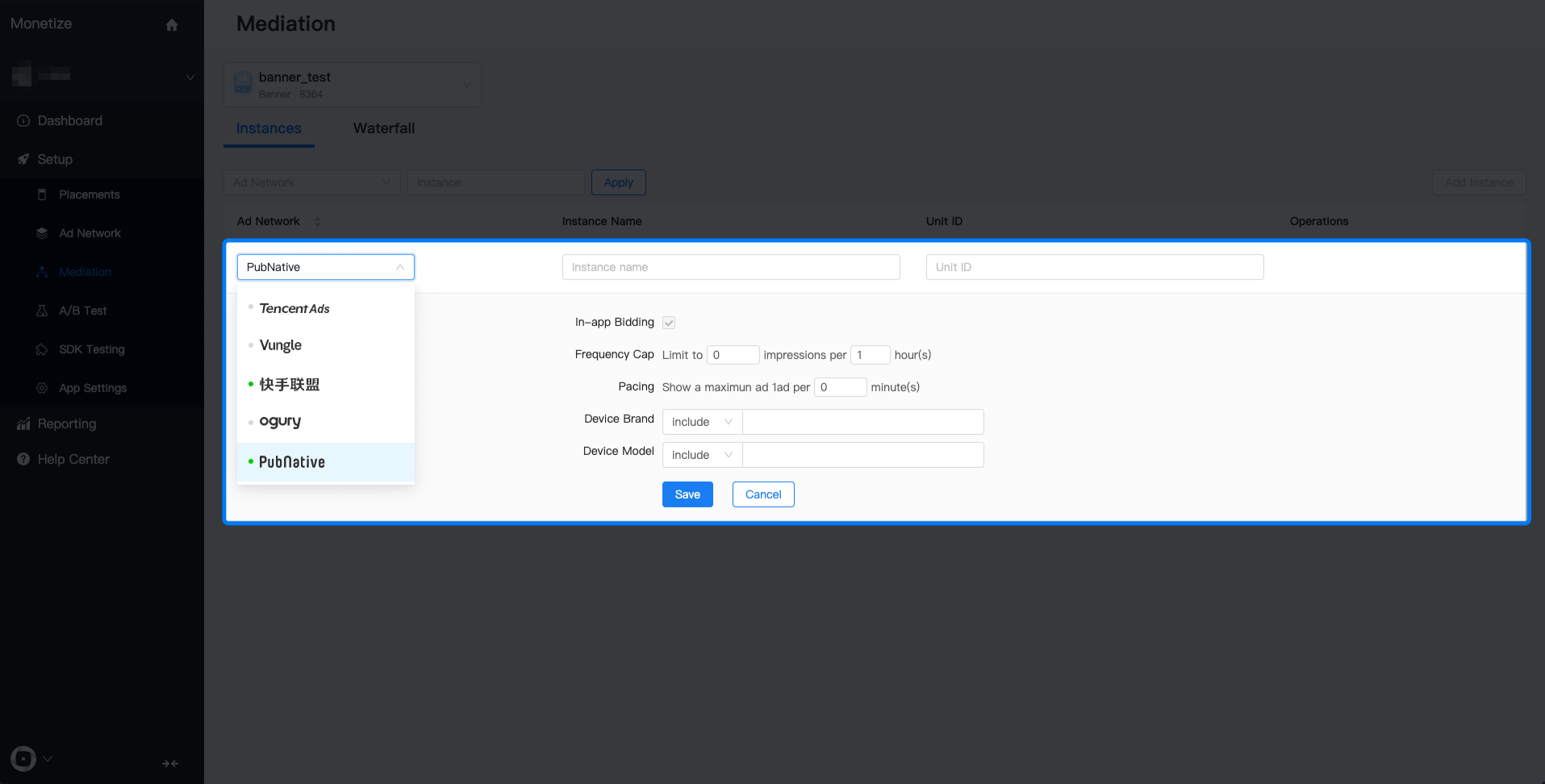The width and height of the screenshot is (1545, 784).
Task: Click the Pacing minutes field
Action: pos(841,387)
